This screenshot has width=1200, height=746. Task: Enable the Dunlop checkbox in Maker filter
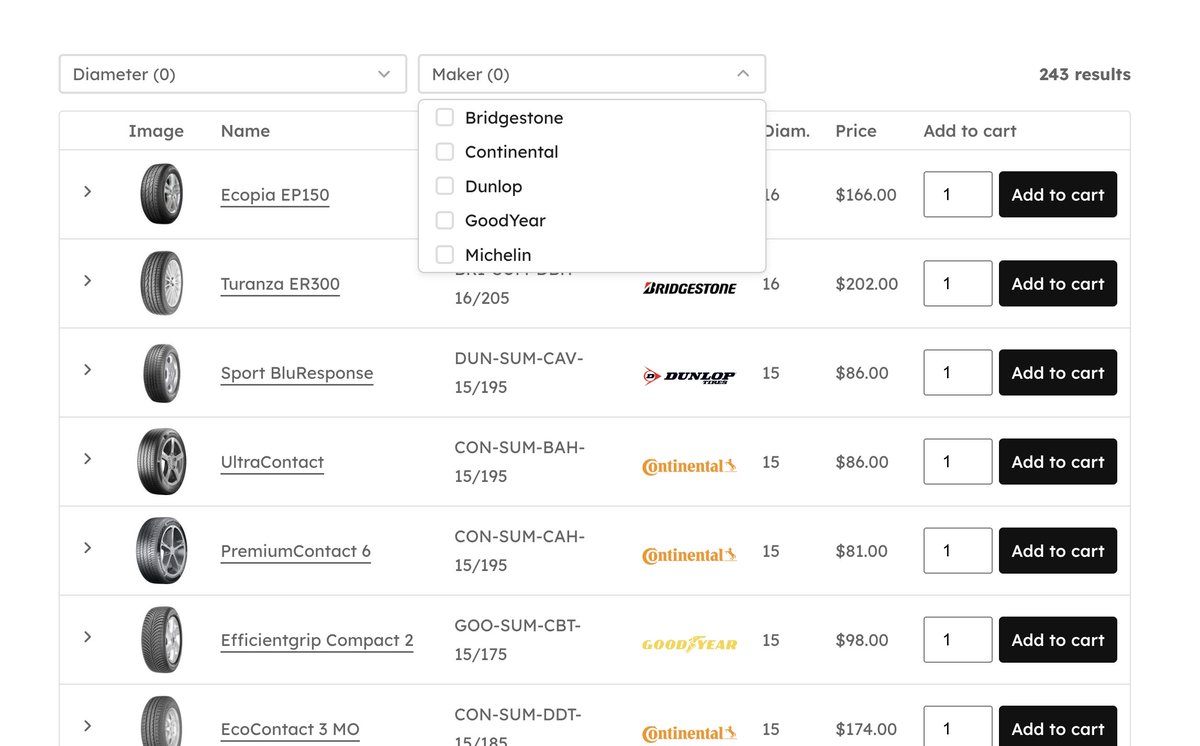click(x=444, y=186)
